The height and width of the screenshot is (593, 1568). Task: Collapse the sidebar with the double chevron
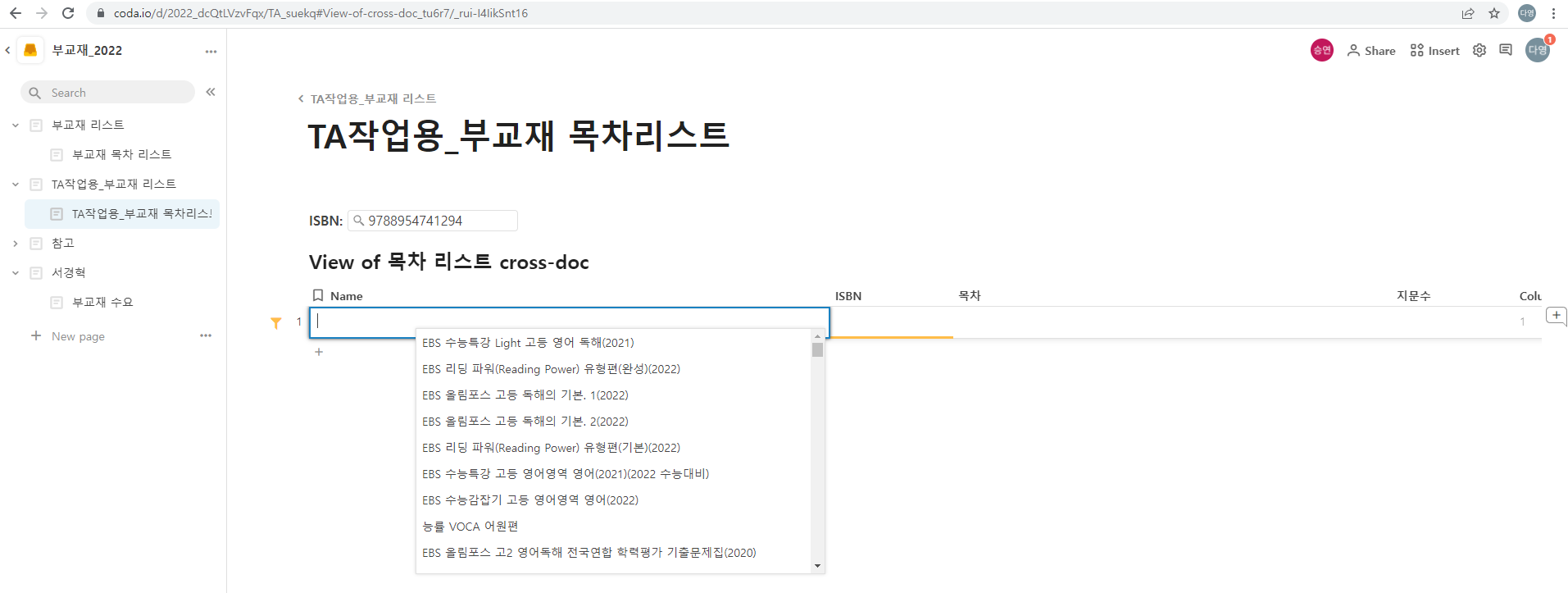[x=211, y=92]
